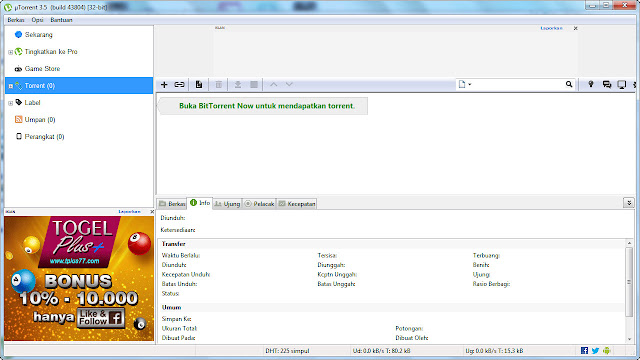Select Umpan (0) feeds item

point(40,120)
